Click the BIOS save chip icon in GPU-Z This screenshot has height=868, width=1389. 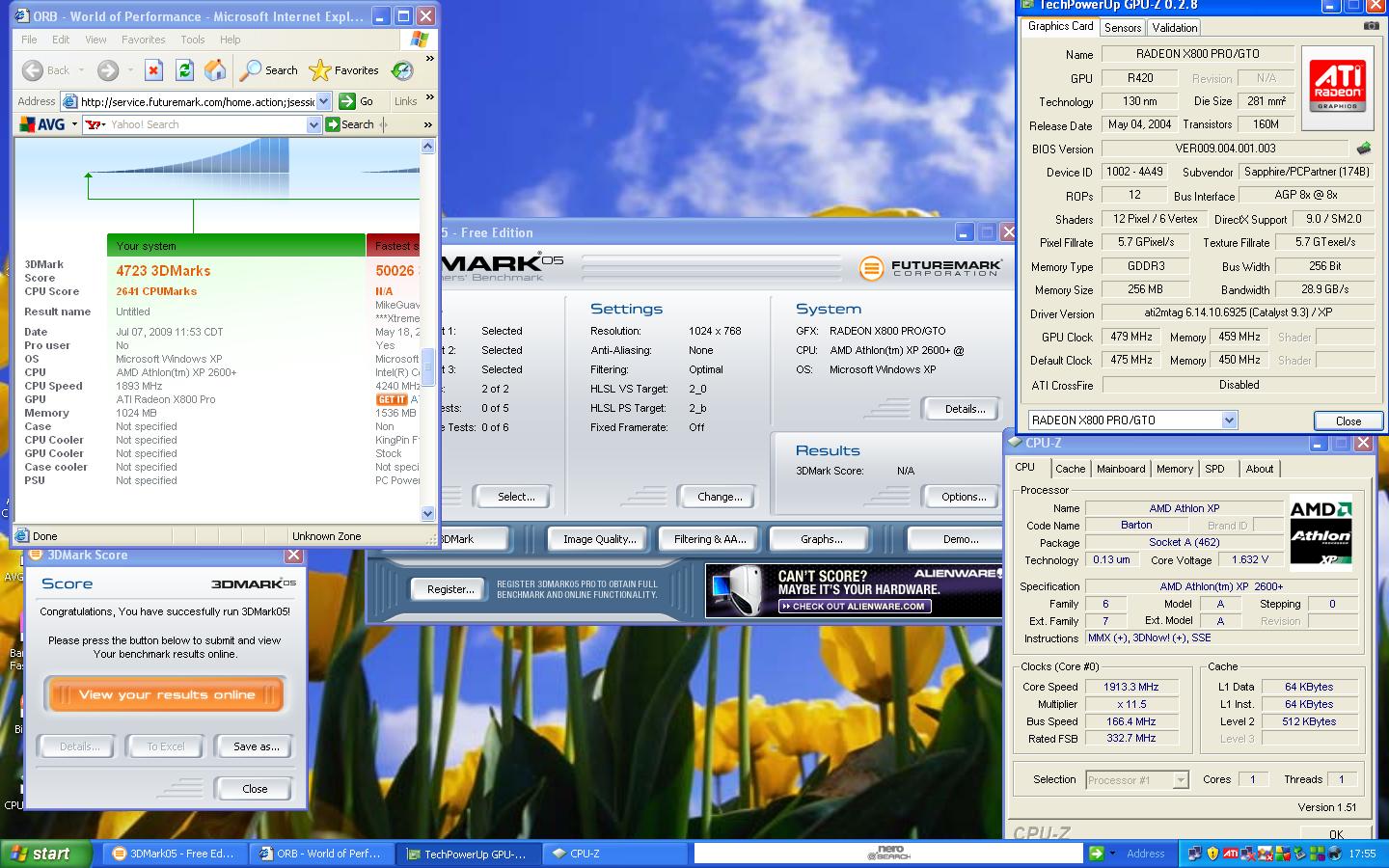click(1364, 149)
